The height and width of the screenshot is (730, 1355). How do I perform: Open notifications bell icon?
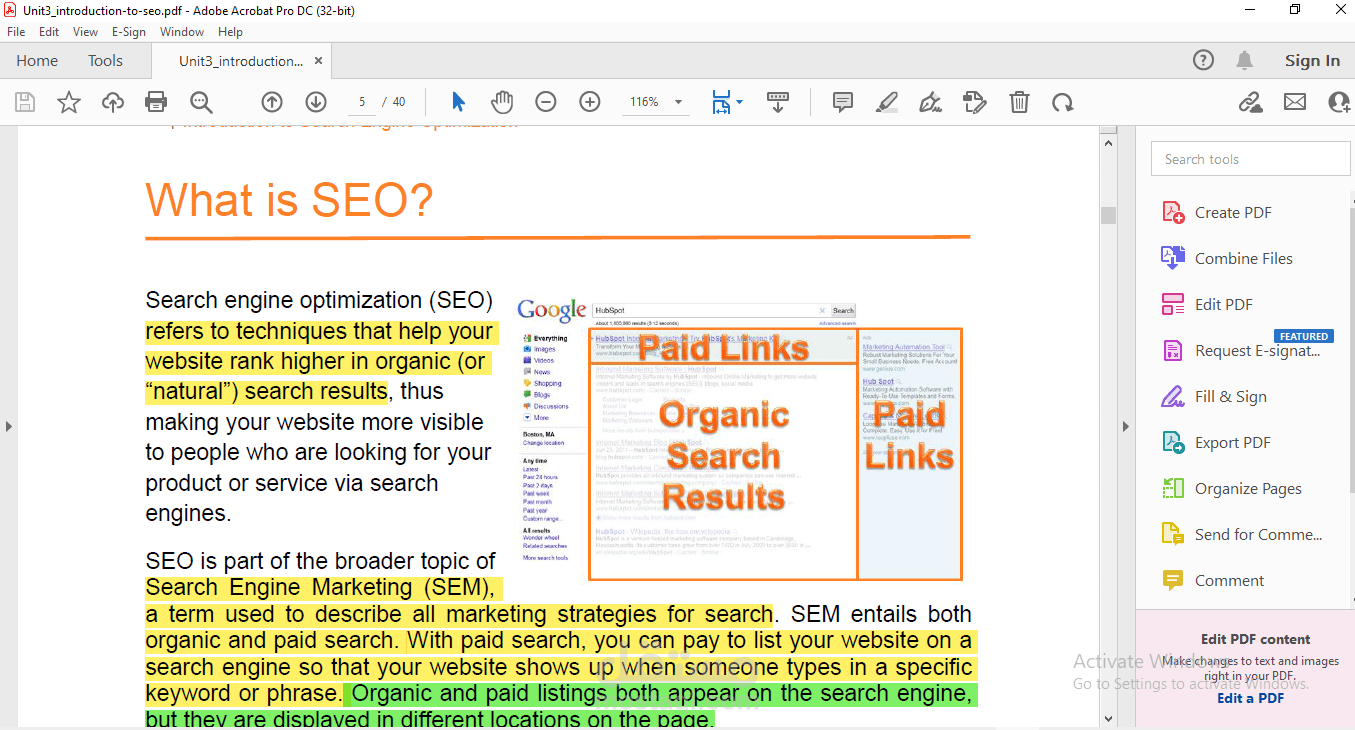(x=1245, y=61)
